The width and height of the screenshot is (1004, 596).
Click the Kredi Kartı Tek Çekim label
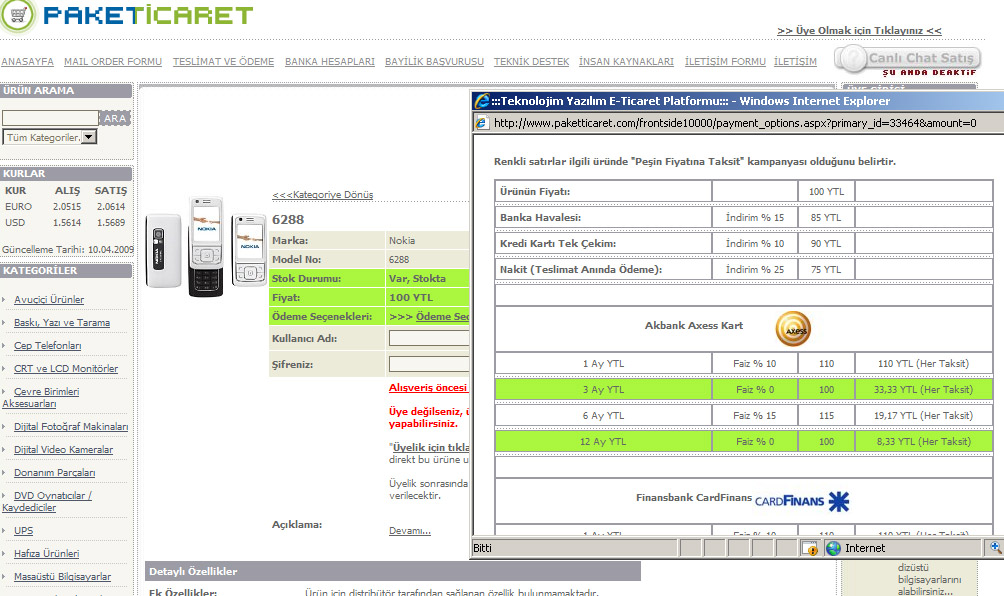pos(558,243)
